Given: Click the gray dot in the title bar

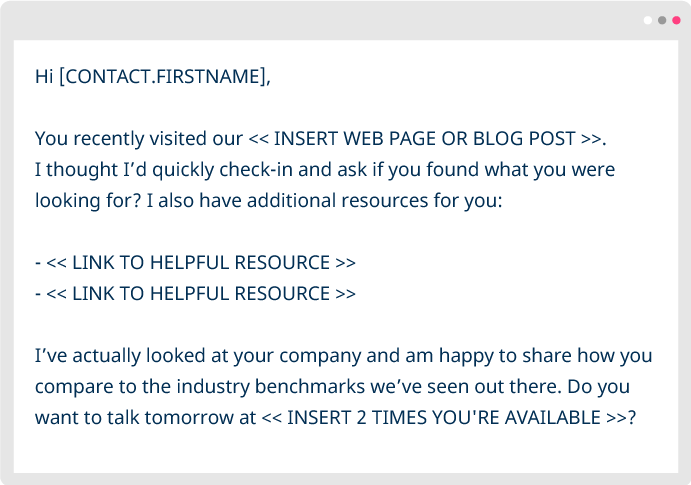Looking at the screenshot, I should coord(662,20).
